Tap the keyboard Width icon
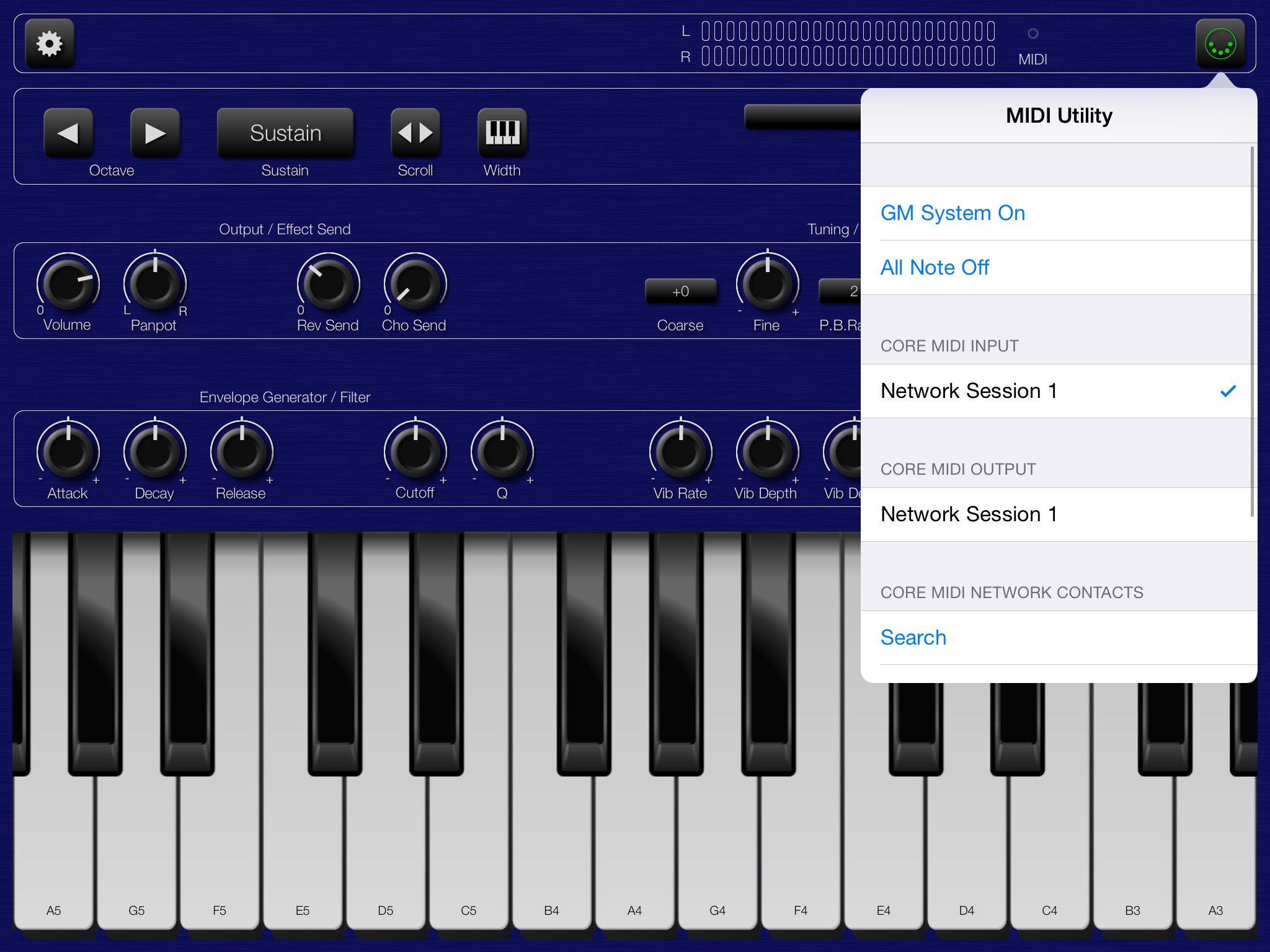1270x952 pixels. [x=502, y=133]
